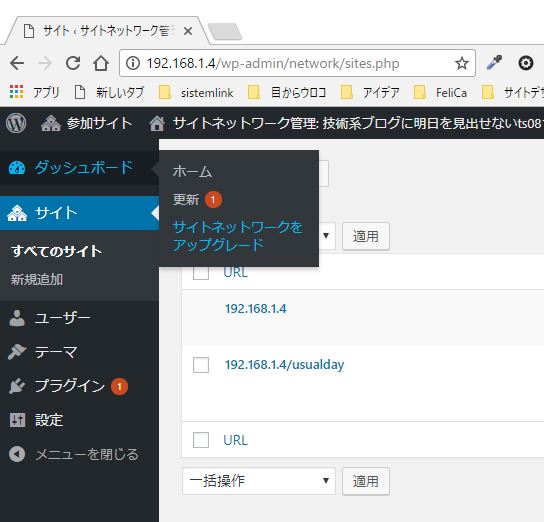
Task: Open the FeliCa bookmark folder
Action: click(x=440, y=92)
